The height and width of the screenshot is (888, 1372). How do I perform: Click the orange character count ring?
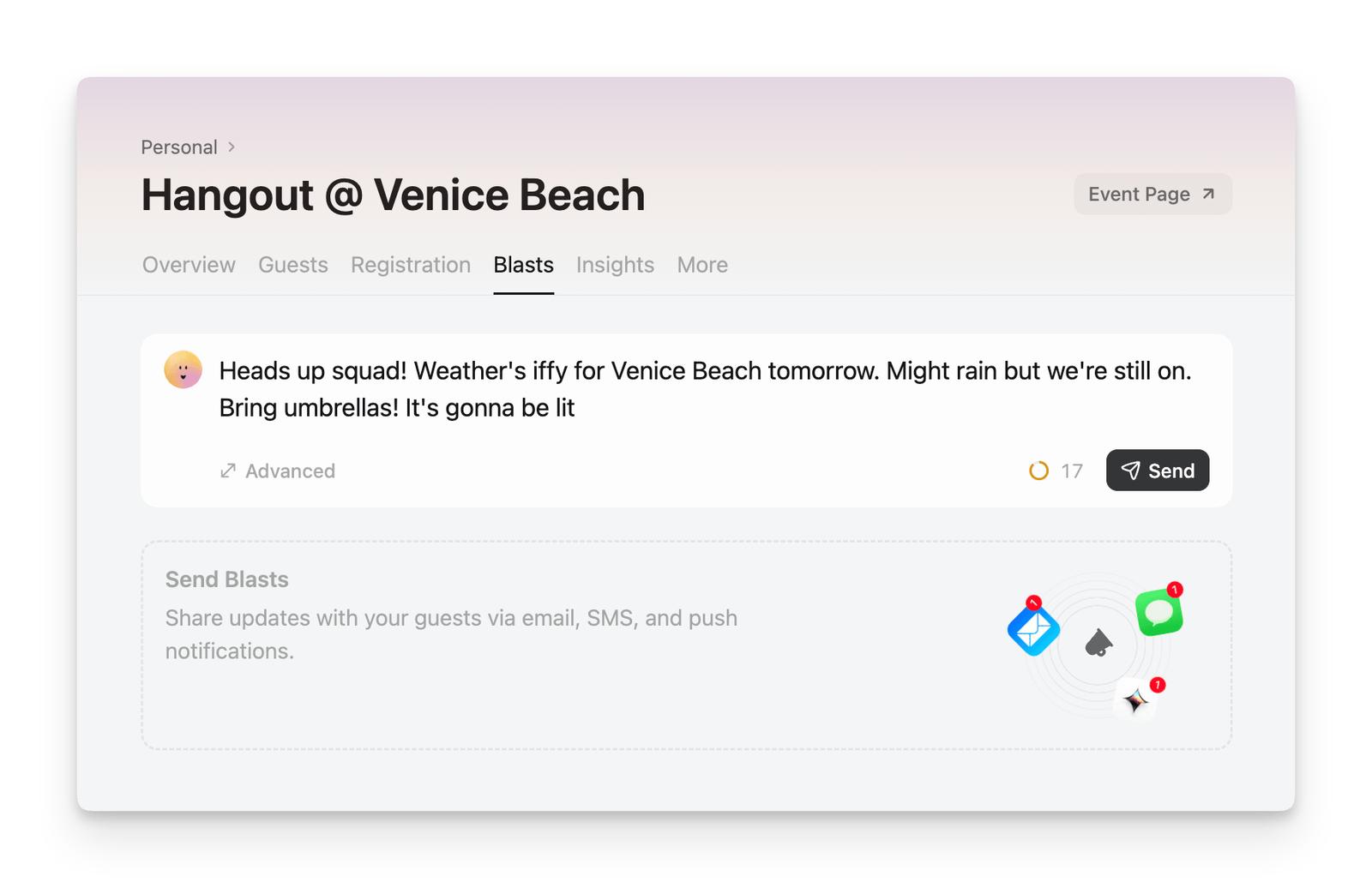pos(1038,471)
